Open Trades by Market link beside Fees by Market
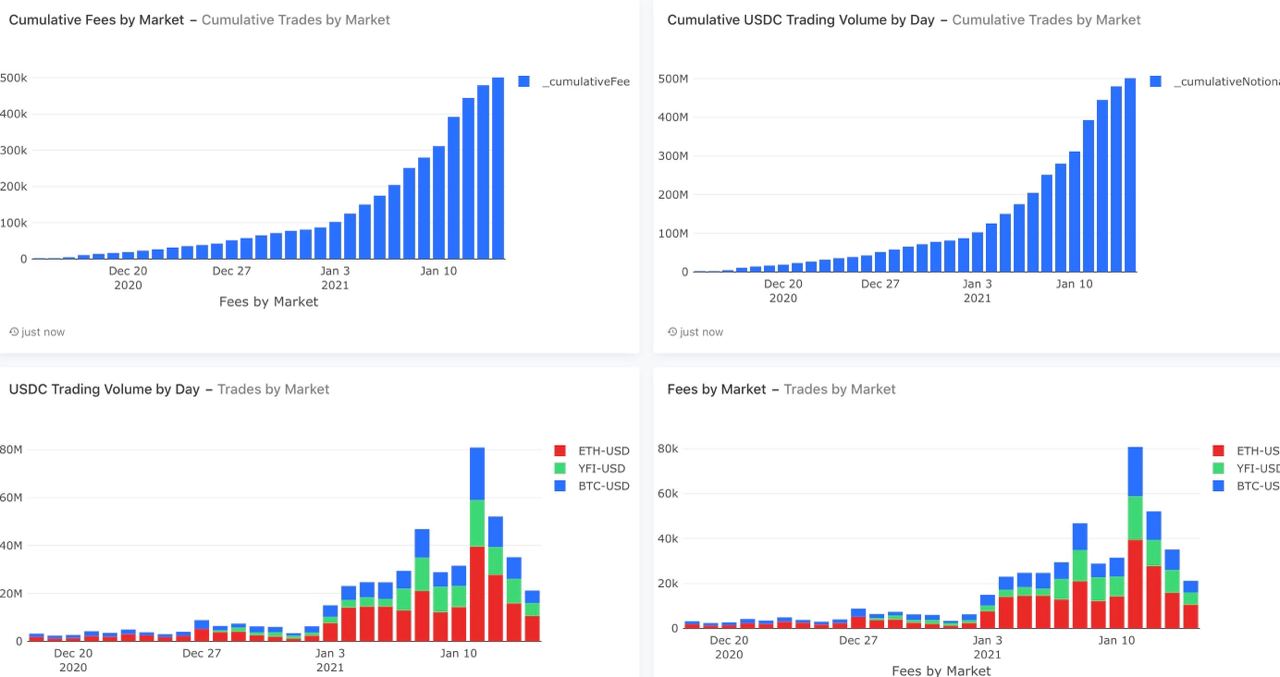The image size is (1280, 677). [840, 389]
